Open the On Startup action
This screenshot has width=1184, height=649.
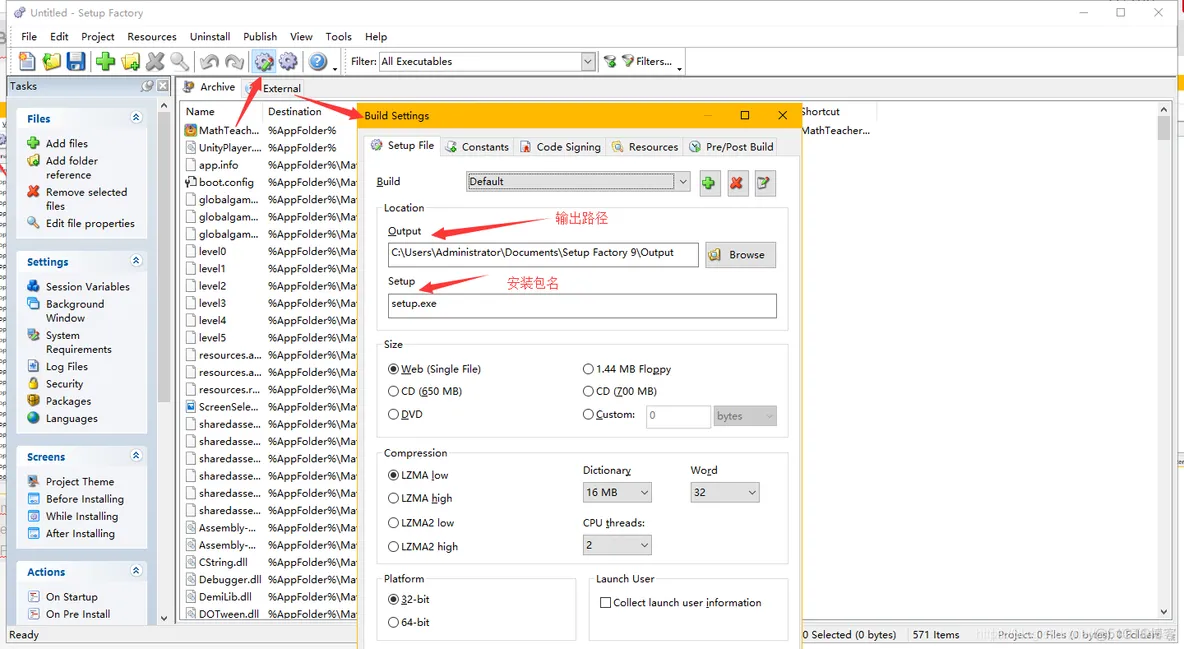71,597
